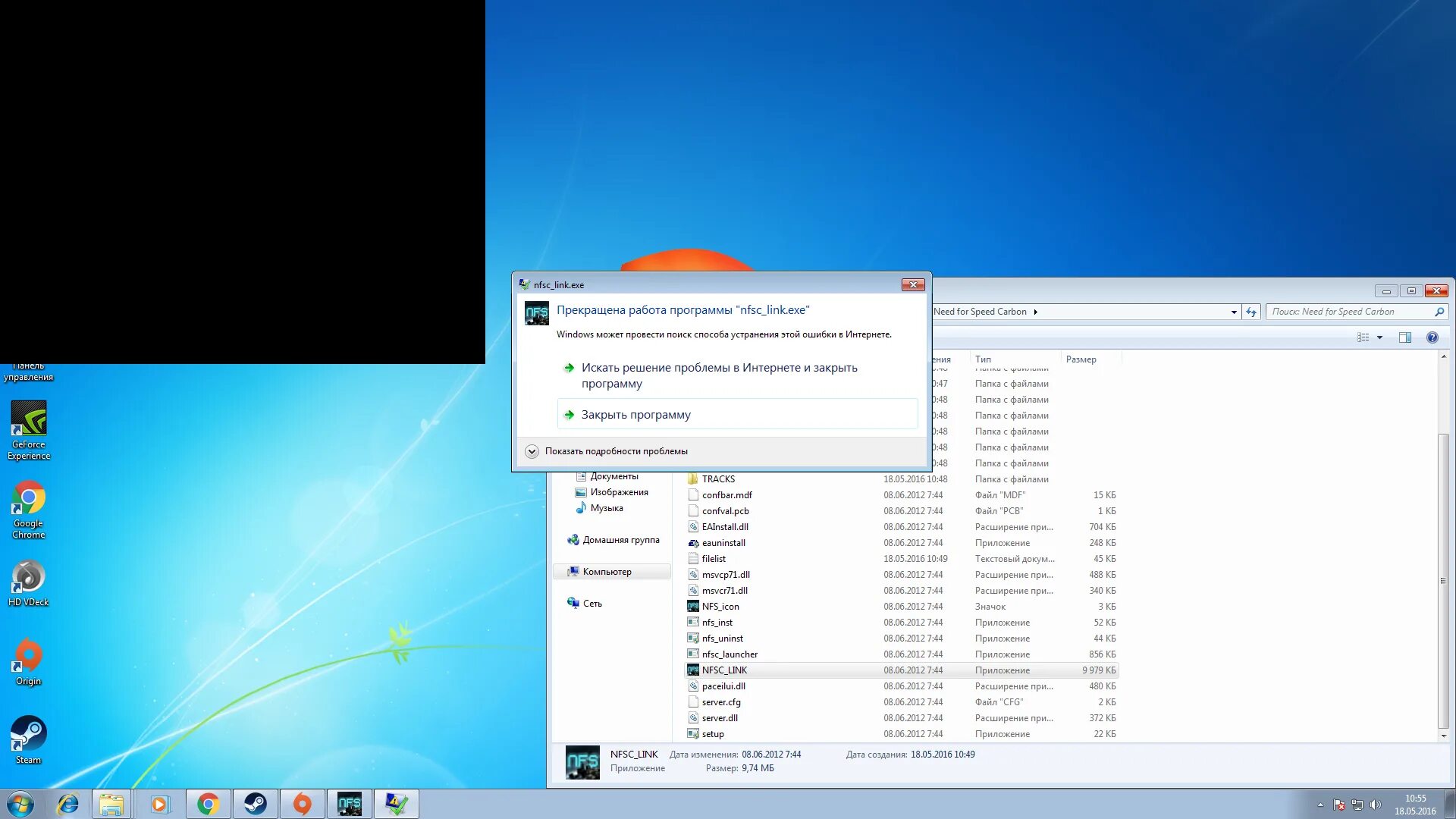
Task: Open Explorer help button
Action: pos(1432,337)
